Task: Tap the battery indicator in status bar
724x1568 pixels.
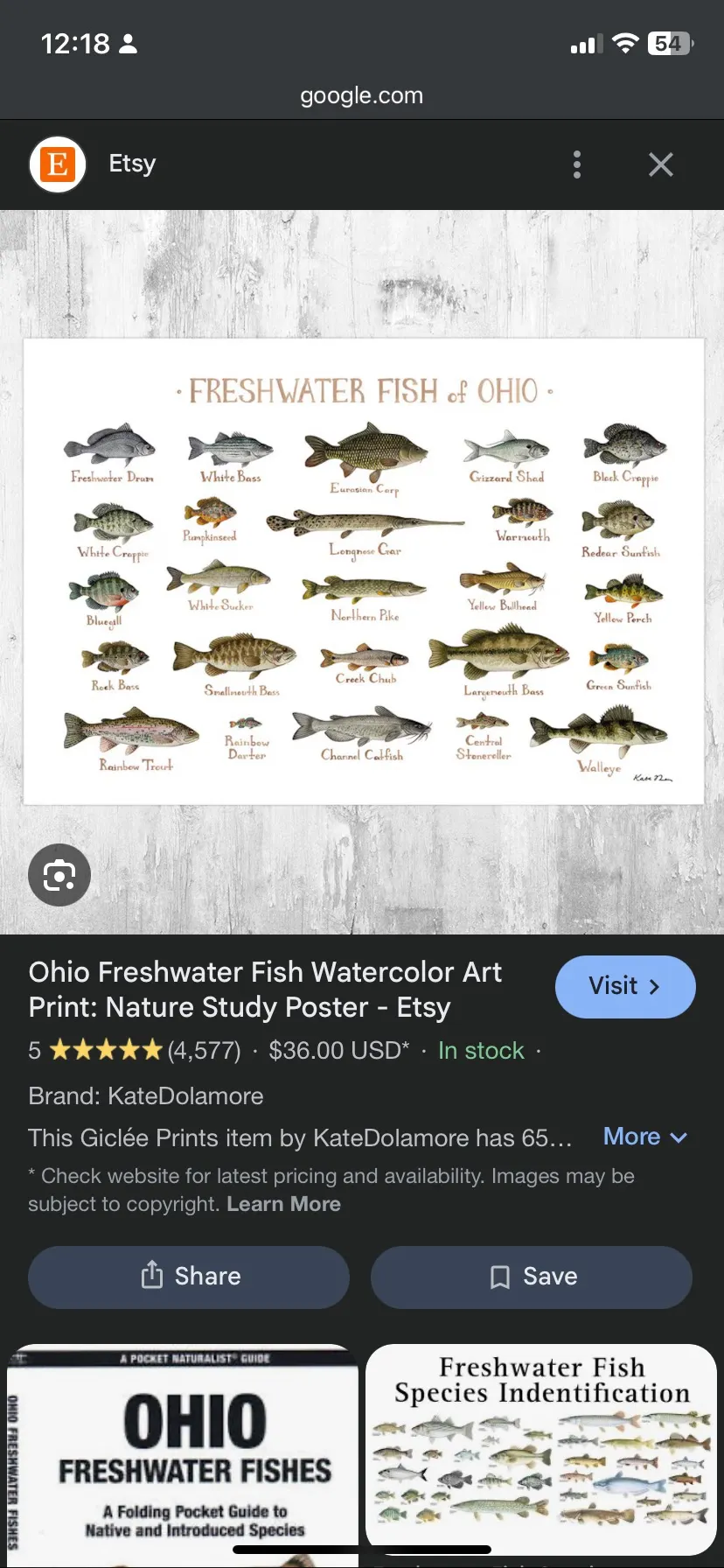Action: 670,44
